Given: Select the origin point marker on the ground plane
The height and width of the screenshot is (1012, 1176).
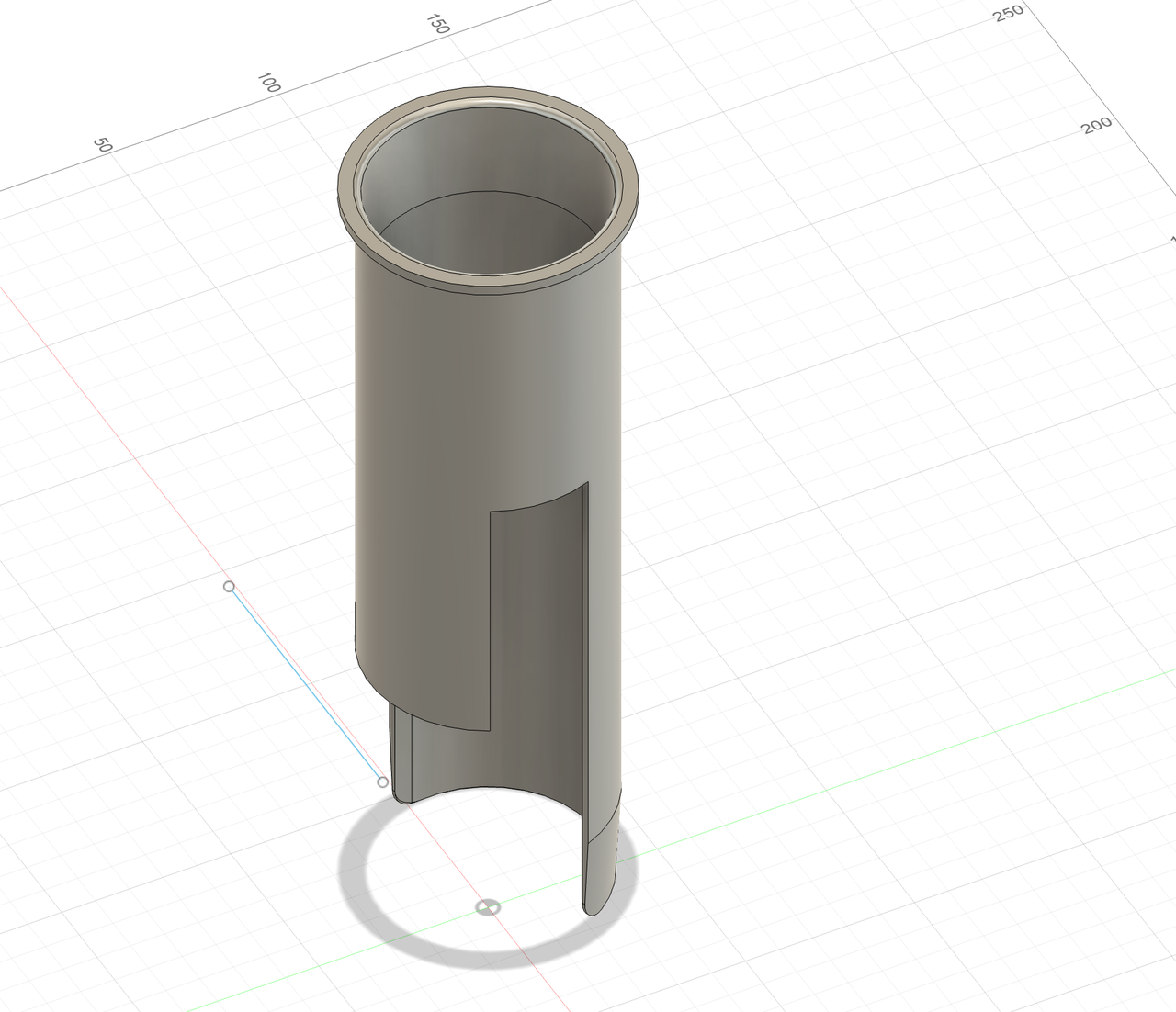Looking at the screenshot, I should (x=488, y=907).
